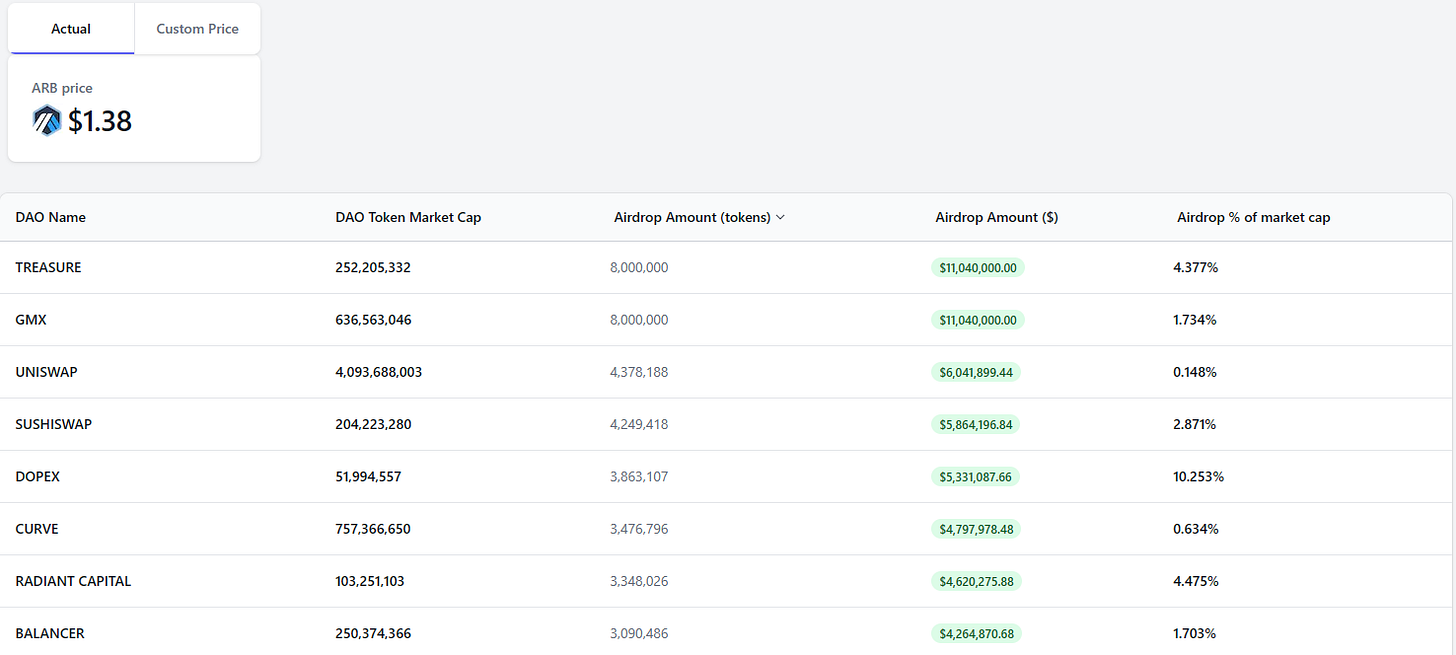Select the Actual tab
This screenshot has height=655, width=1456.
71,29
